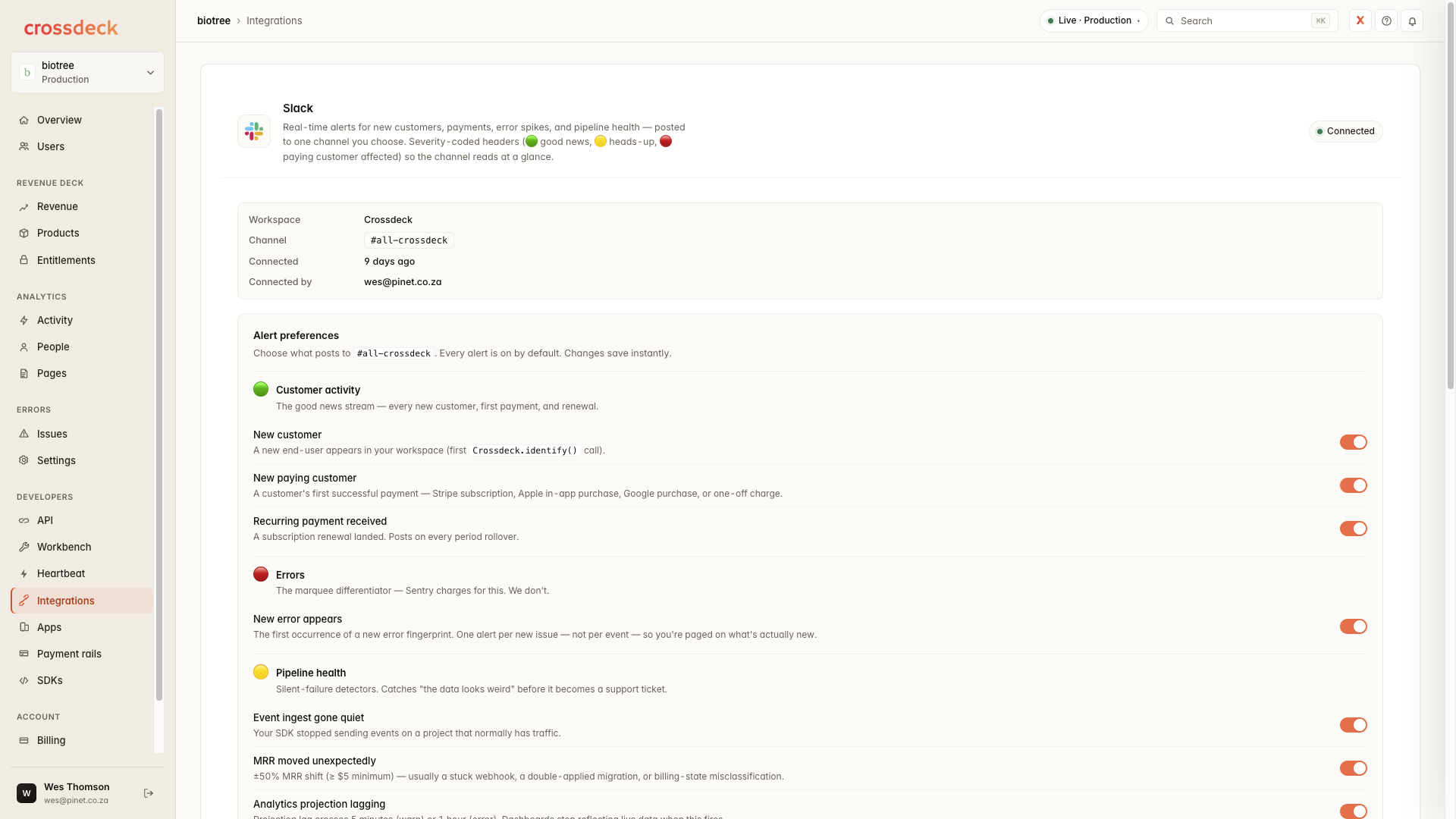Click the '9 days ago' connected value
1456x819 pixels.
(389, 262)
